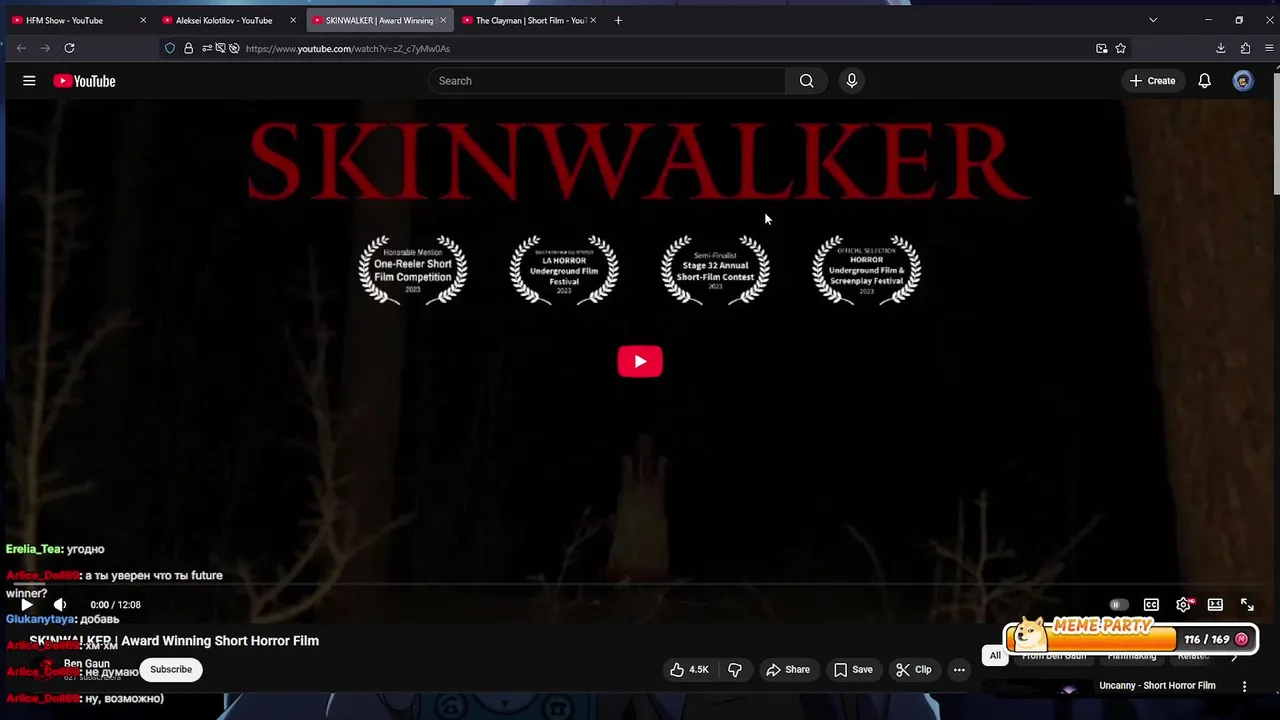Open YouTube notifications bell
The width and height of the screenshot is (1280, 720).
[1204, 81]
